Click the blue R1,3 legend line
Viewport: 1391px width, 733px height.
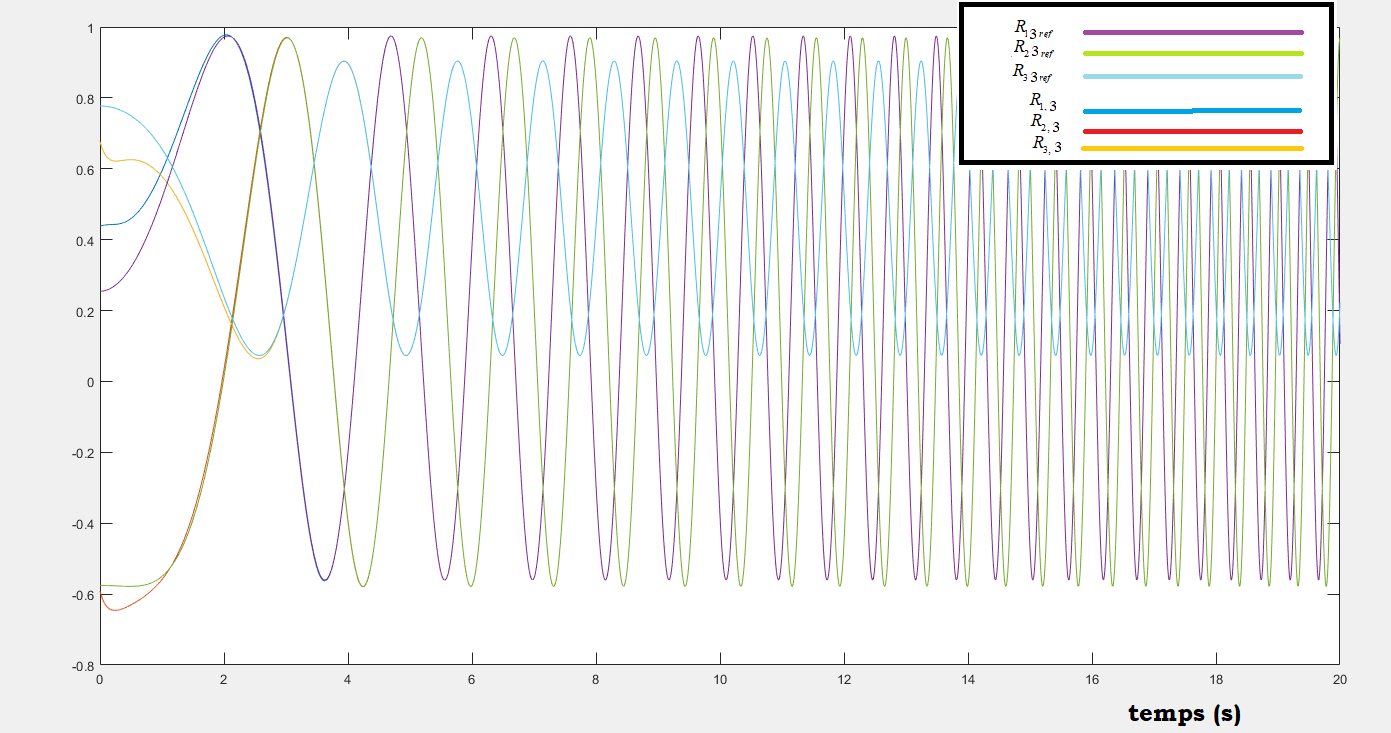(x=1192, y=111)
